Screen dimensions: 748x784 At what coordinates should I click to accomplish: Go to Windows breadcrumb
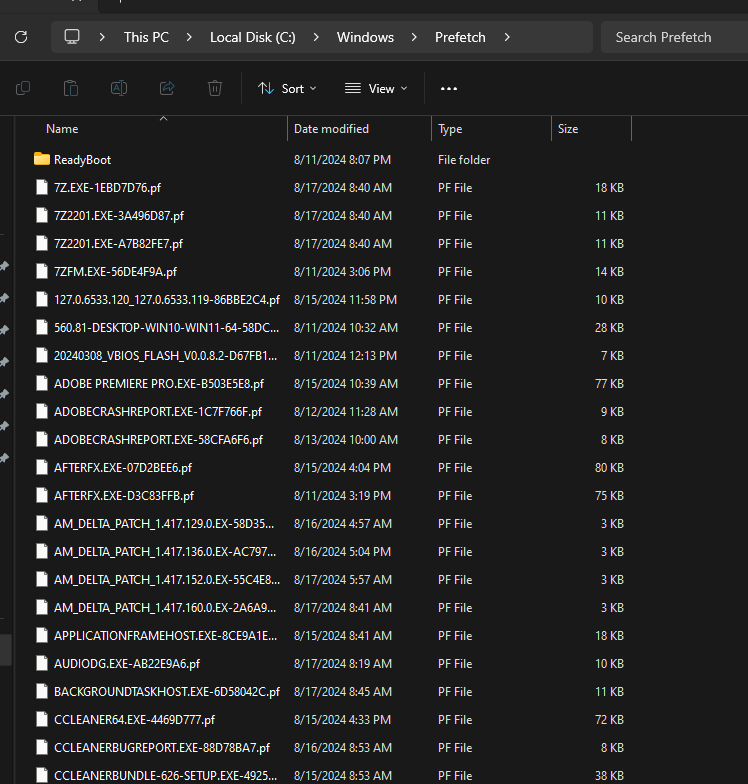[x=366, y=38]
